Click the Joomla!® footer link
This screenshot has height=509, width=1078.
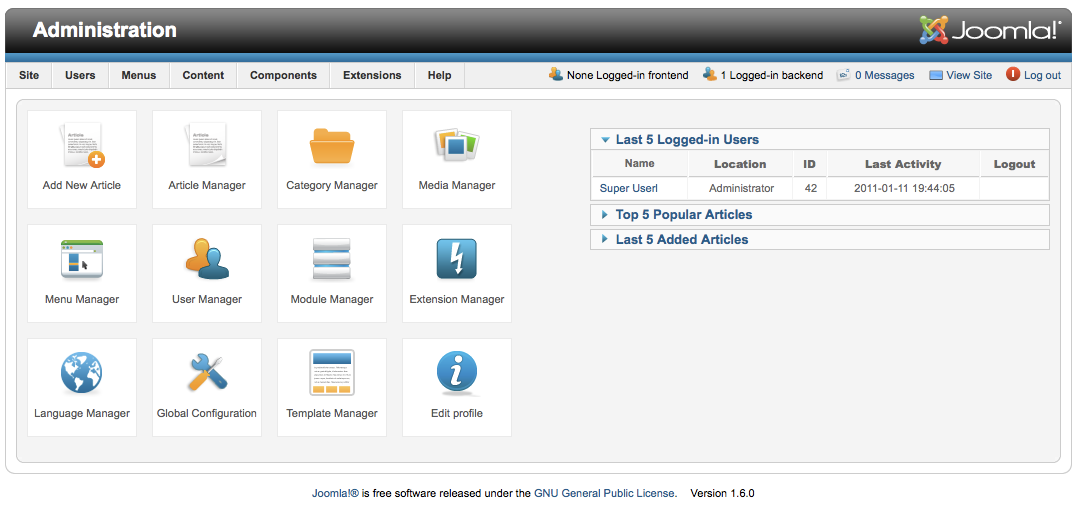[336, 493]
